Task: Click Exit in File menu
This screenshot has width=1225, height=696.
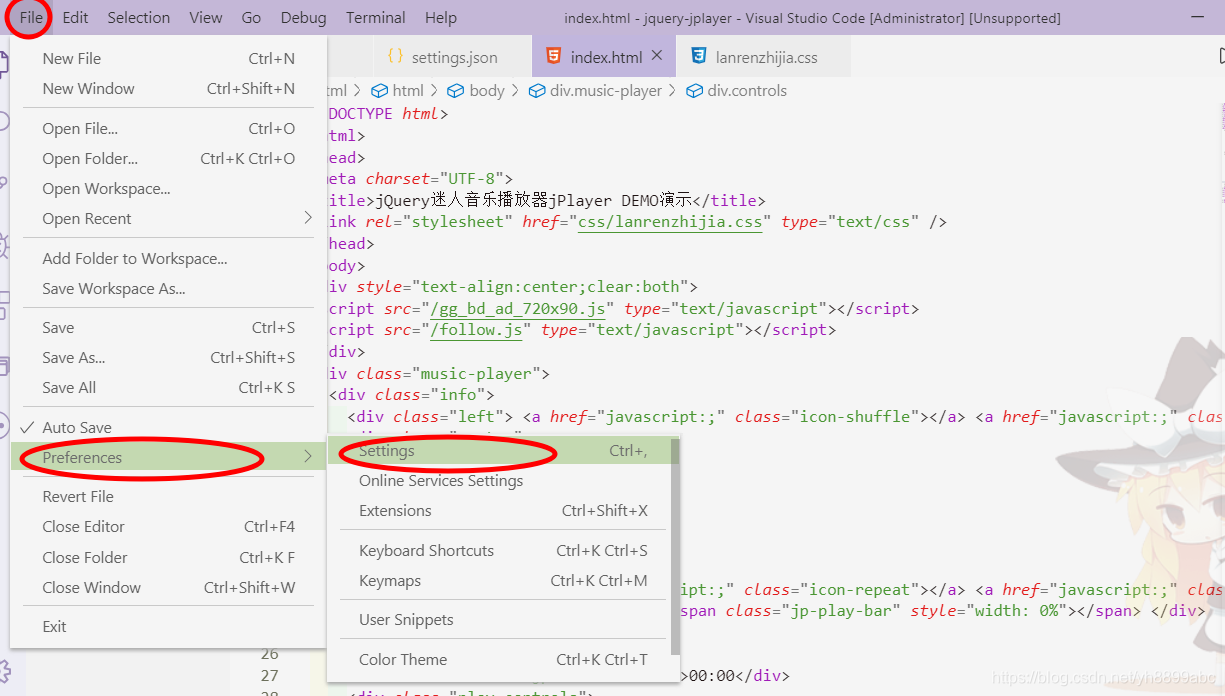Action: (x=168, y=627)
